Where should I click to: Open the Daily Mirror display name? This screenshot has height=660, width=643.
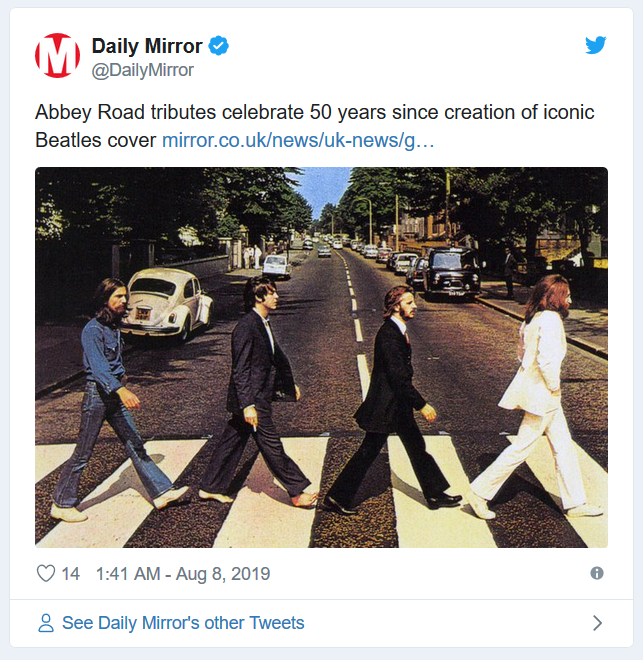(x=147, y=46)
